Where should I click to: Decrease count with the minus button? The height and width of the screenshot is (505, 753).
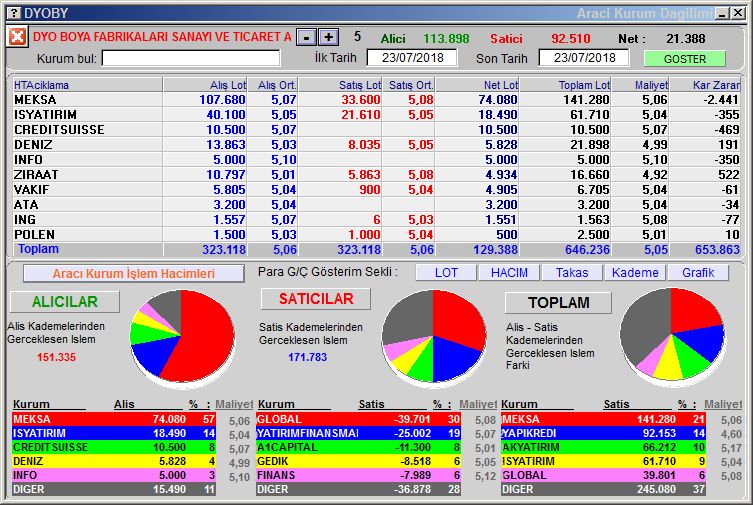(306, 37)
